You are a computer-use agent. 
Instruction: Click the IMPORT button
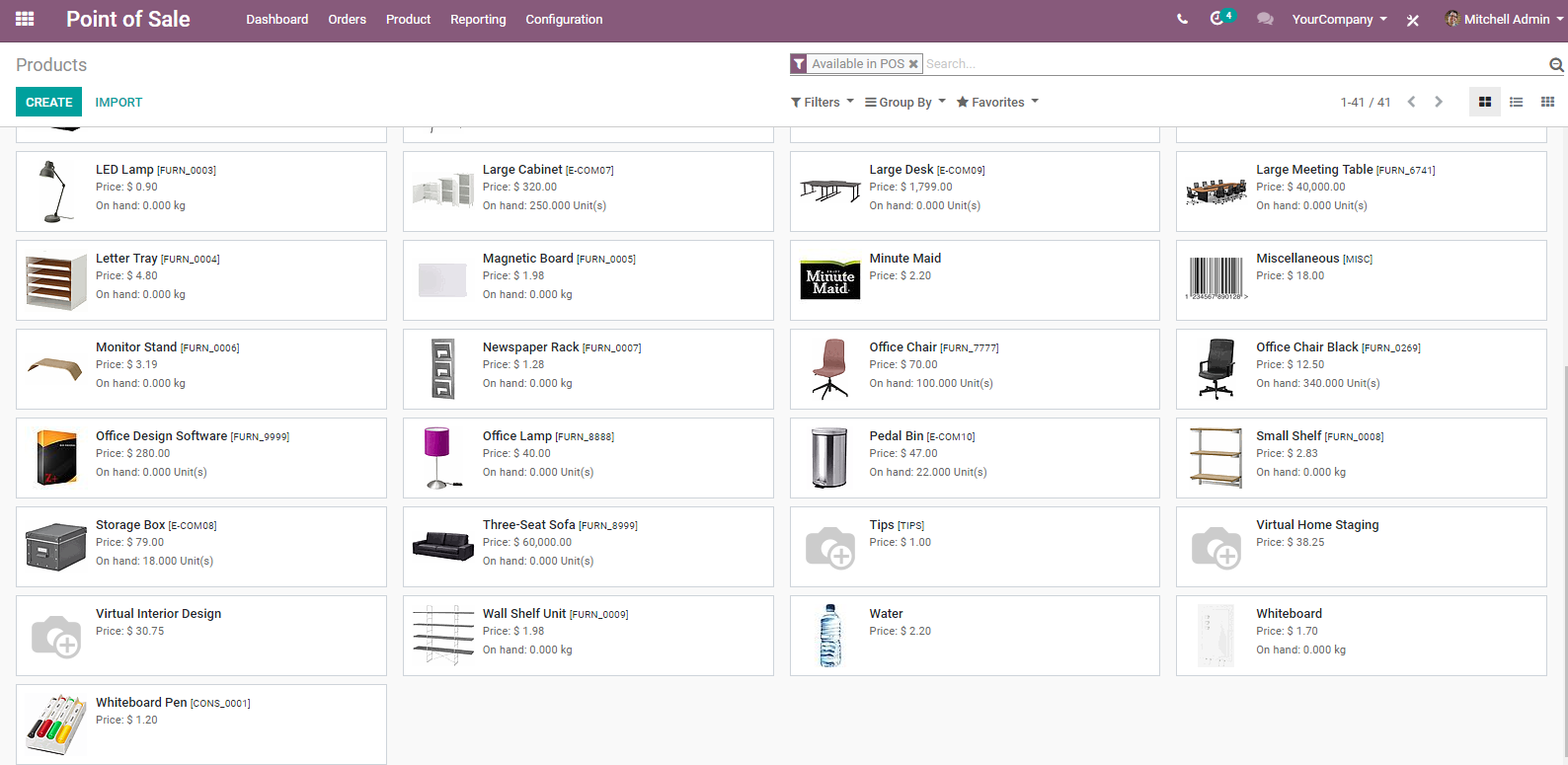(118, 102)
